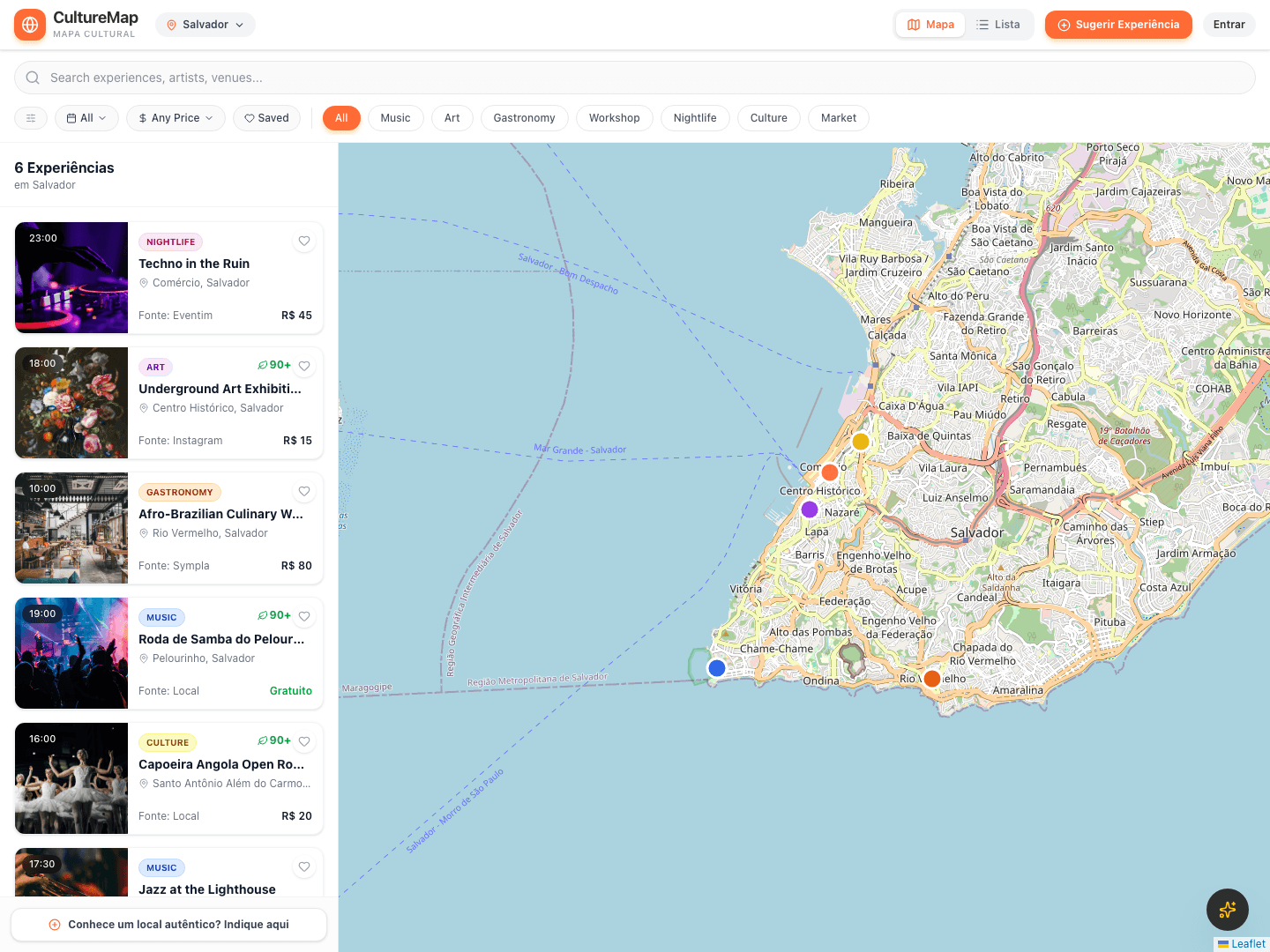
Task: Open Capoeira Angola Open Roda title
Action: coord(221,764)
